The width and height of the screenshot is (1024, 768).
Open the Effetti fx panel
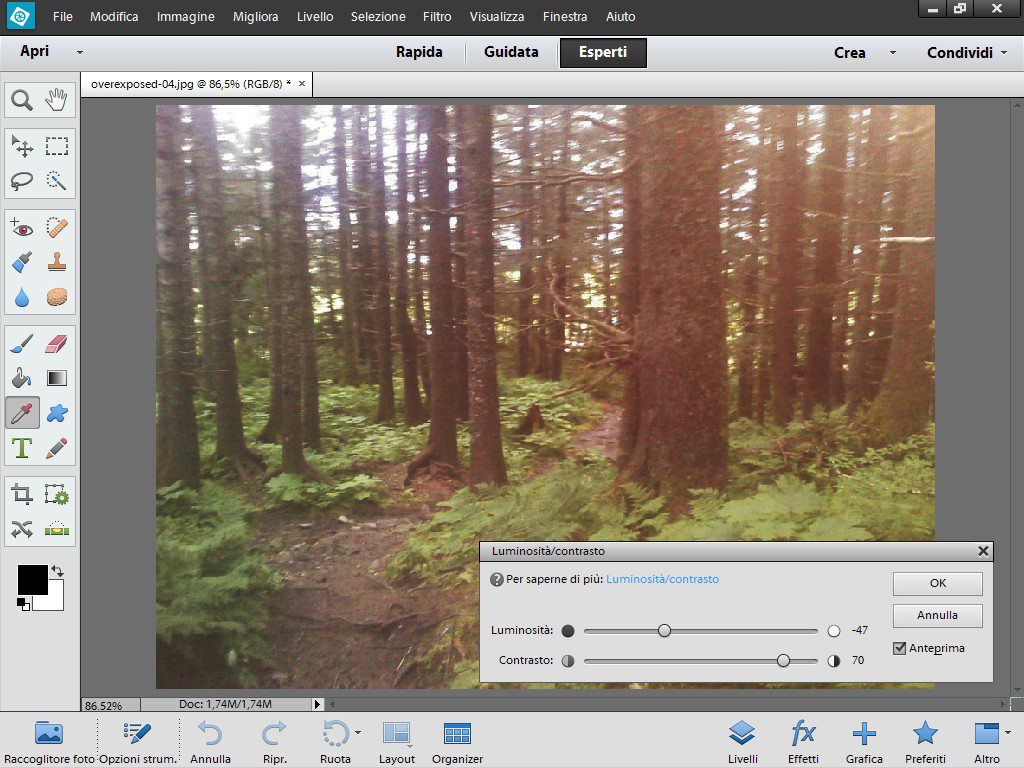pyautogui.click(x=803, y=741)
